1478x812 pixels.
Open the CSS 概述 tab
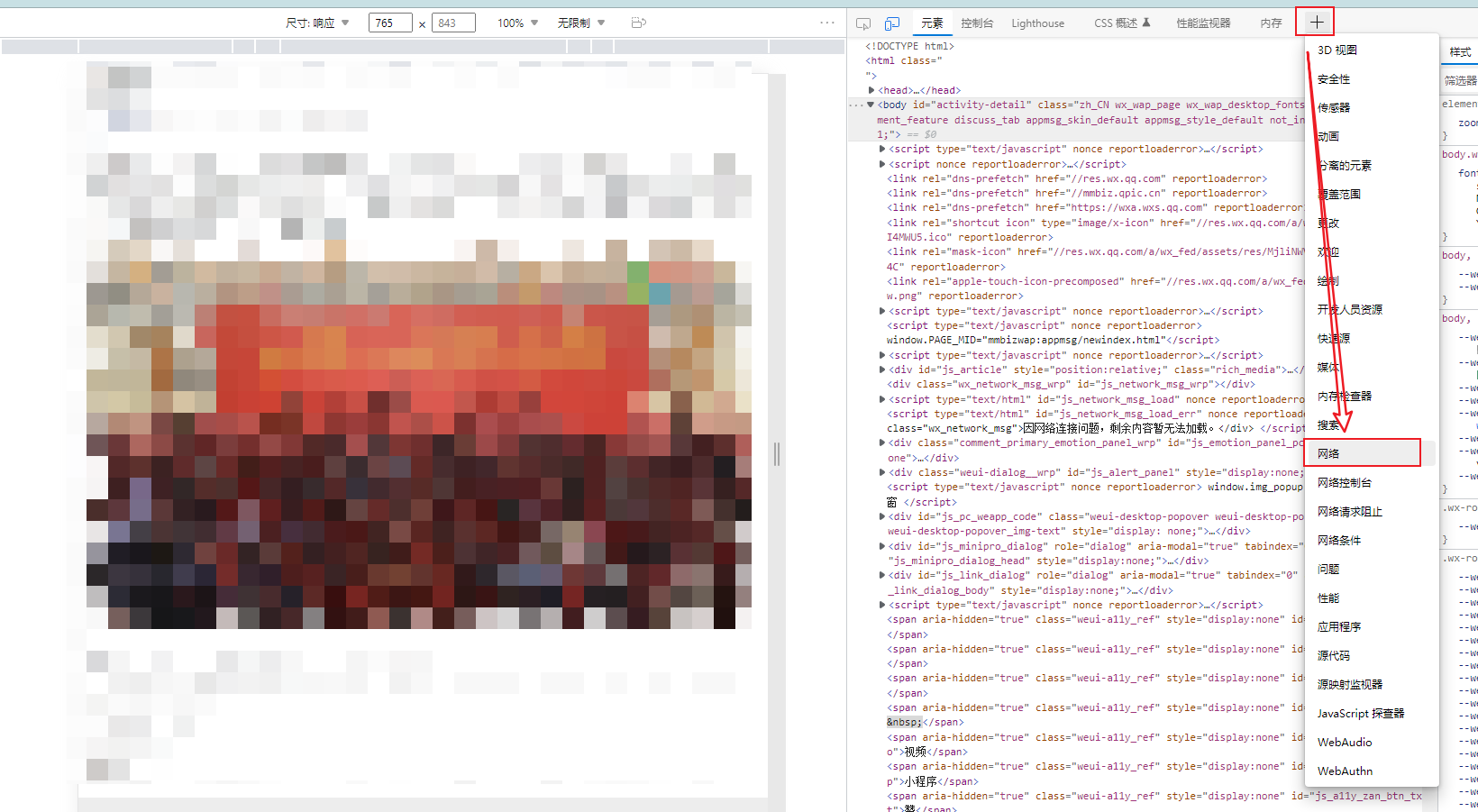1122,23
